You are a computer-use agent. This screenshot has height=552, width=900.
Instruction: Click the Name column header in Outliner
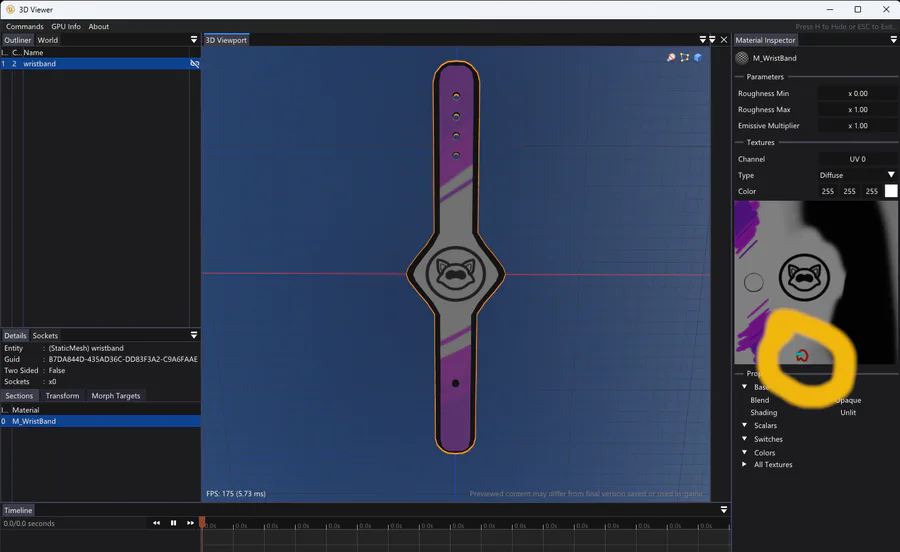[33, 52]
